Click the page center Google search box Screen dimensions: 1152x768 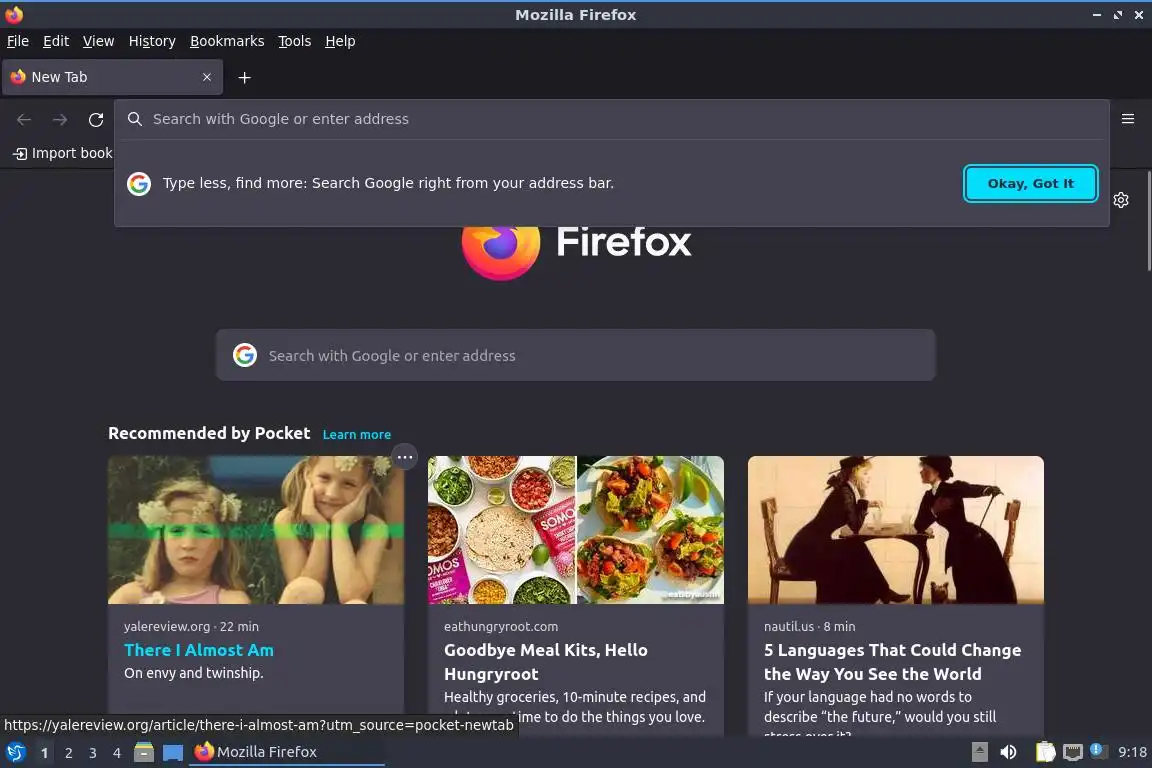(575, 356)
